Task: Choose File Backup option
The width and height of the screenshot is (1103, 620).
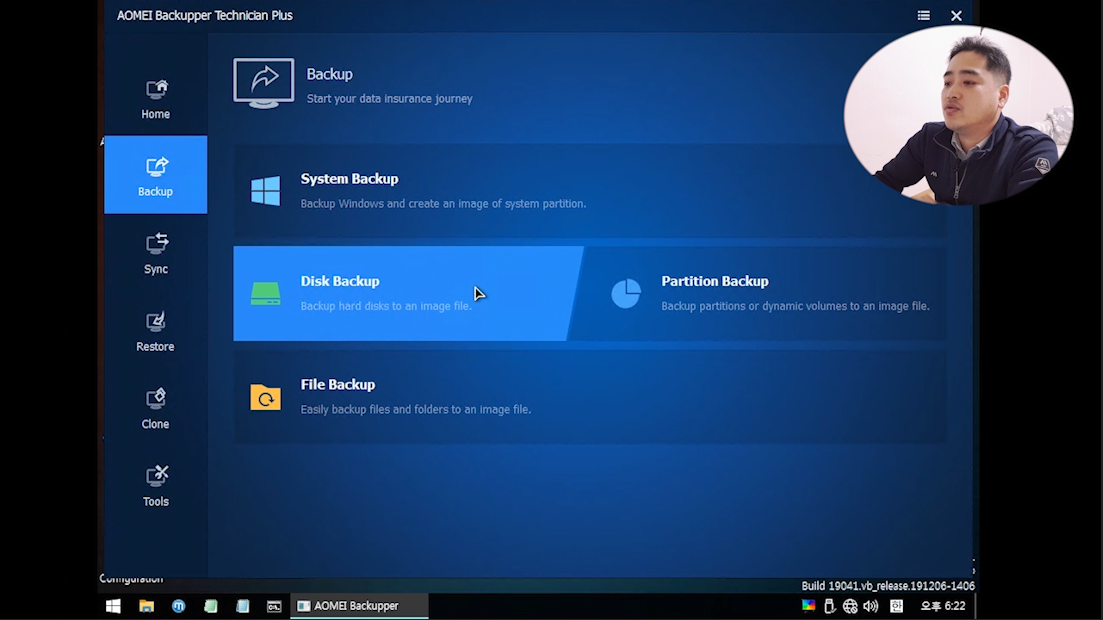Action: click(x=589, y=397)
